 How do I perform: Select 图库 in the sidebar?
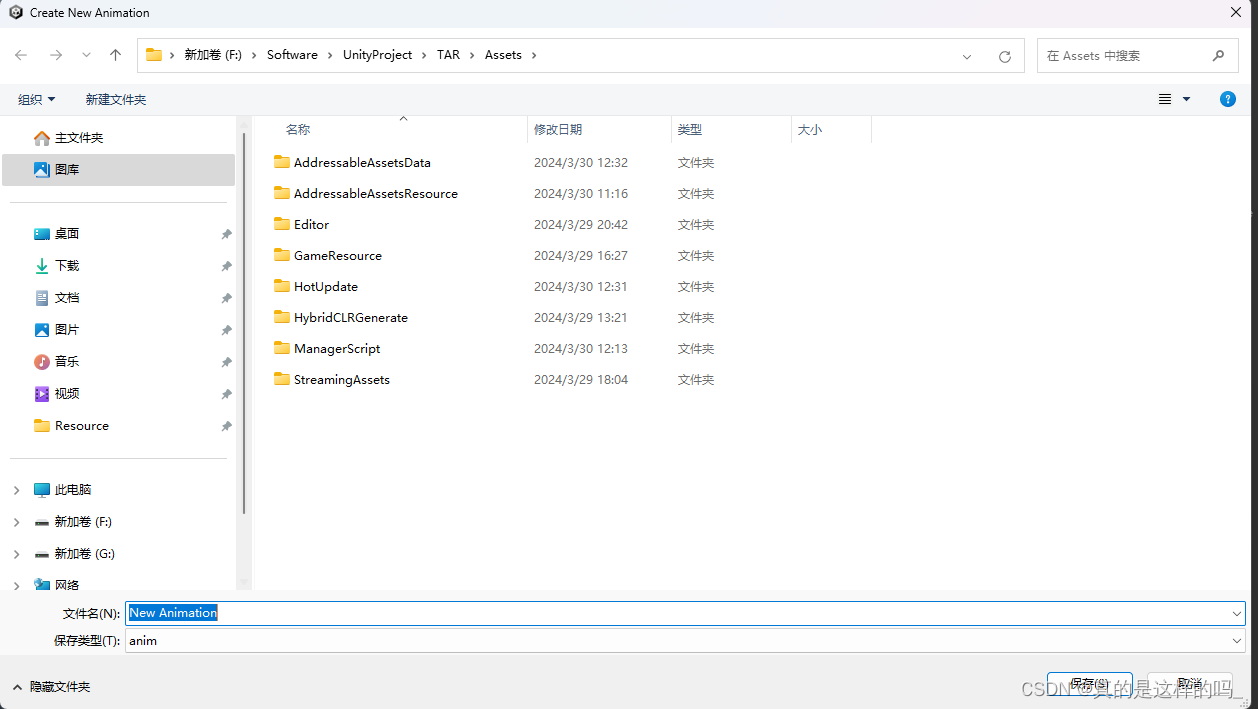point(118,170)
